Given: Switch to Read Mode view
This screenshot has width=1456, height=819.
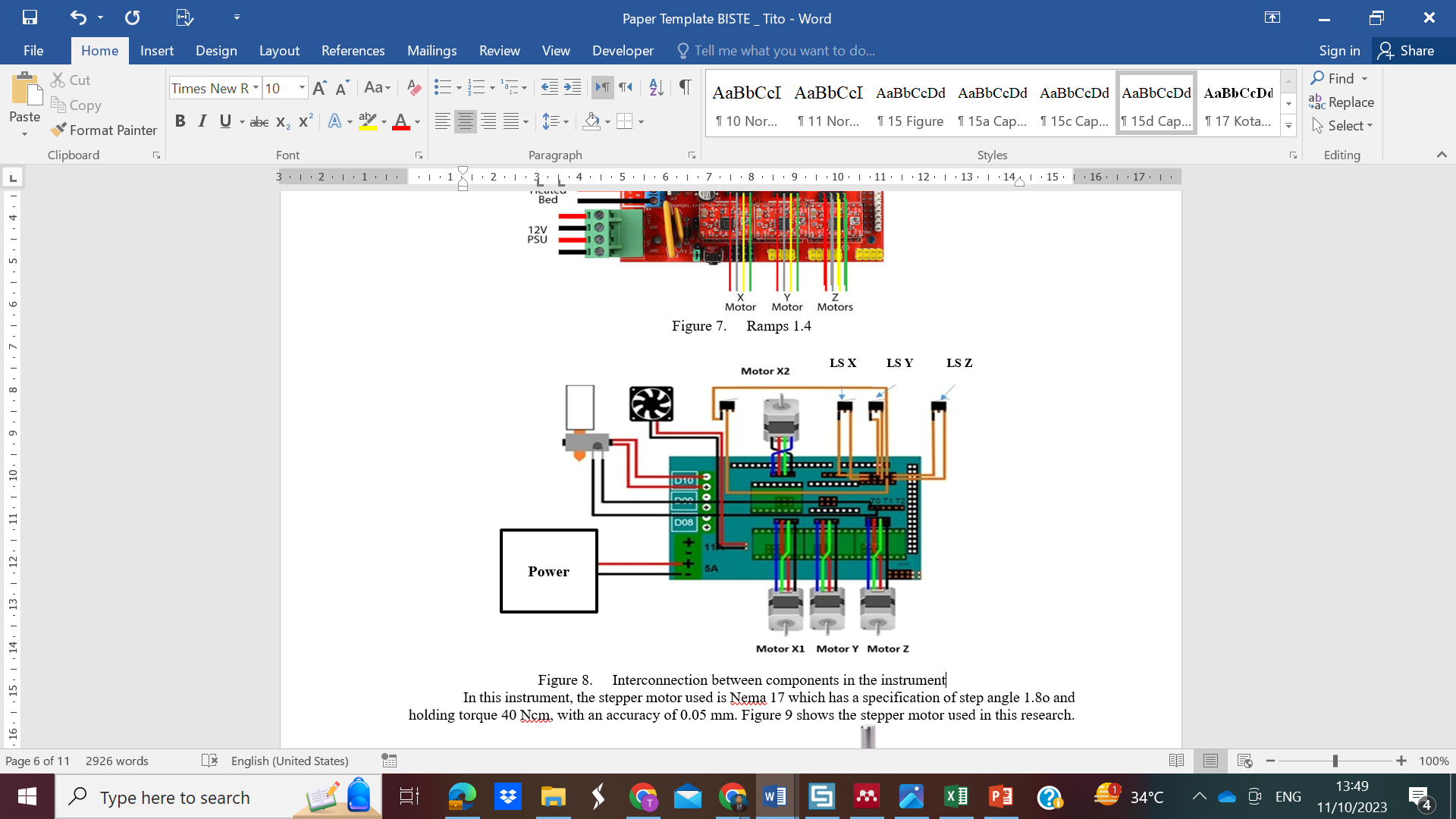Looking at the screenshot, I should pos(1176,761).
